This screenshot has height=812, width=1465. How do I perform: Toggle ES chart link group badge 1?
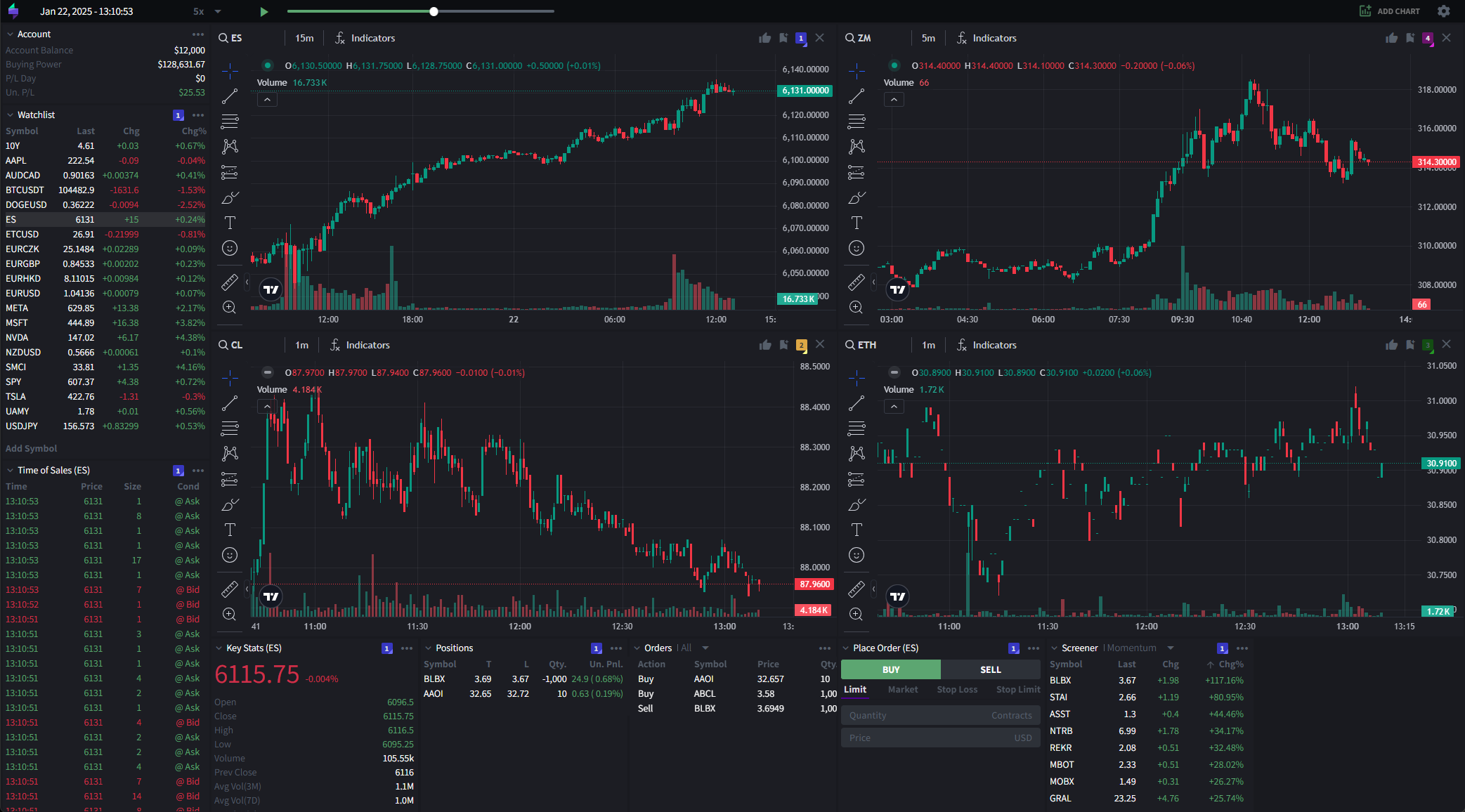click(x=801, y=38)
